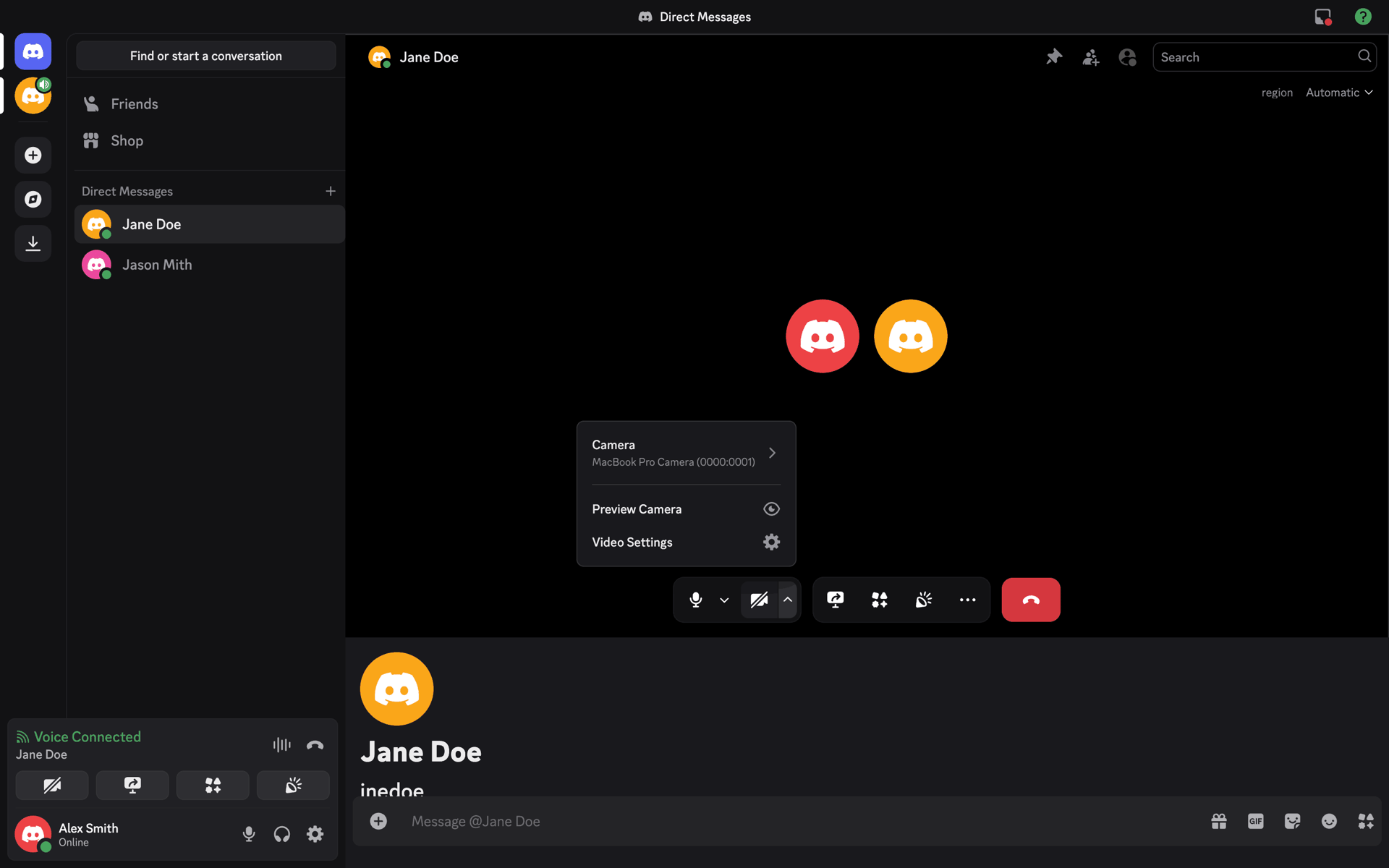The height and width of the screenshot is (868, 1389).
Task: Open sticker picker
Action: (1293, 821)
